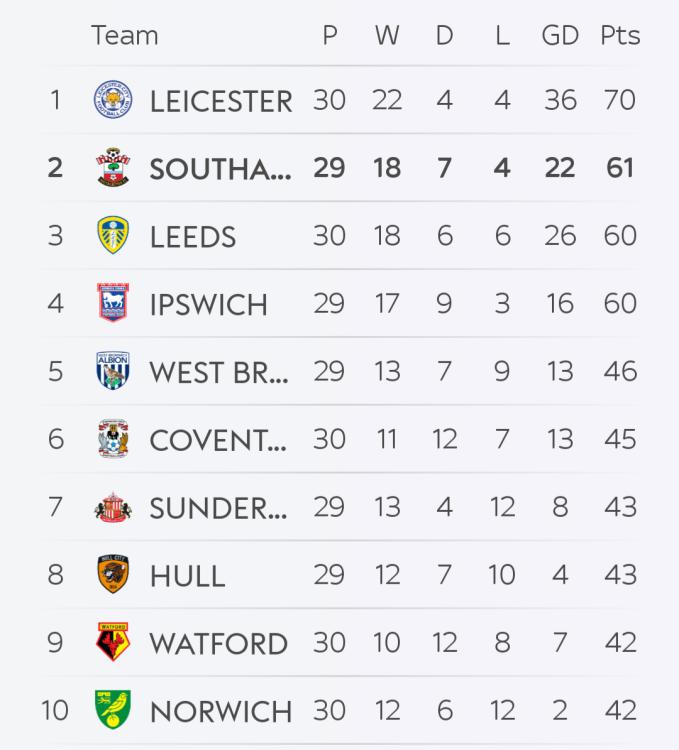Screen dimensions: 679x750
Task: Click the Coventry club crest icon
Action: 113,439
